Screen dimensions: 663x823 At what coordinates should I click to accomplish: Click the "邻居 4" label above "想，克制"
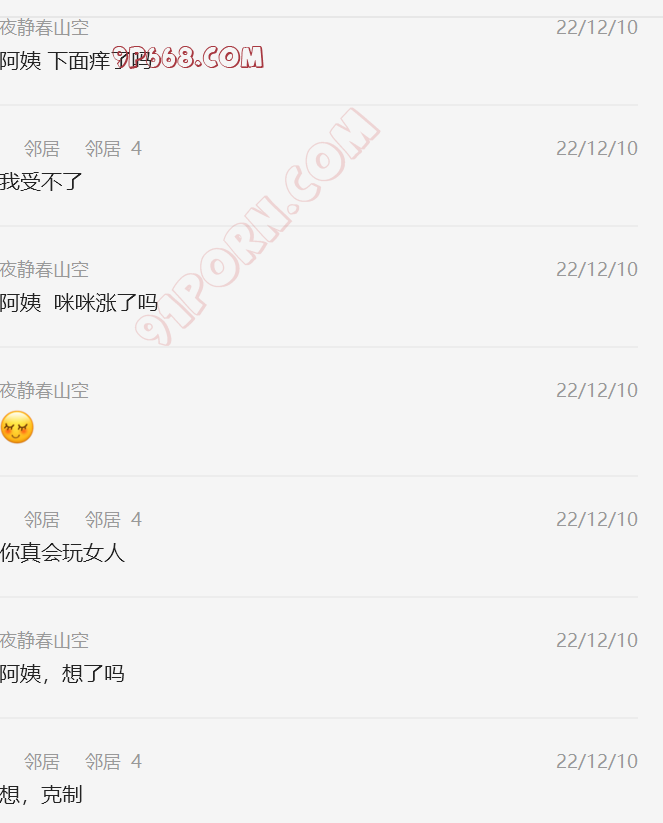tap(113, 762)
